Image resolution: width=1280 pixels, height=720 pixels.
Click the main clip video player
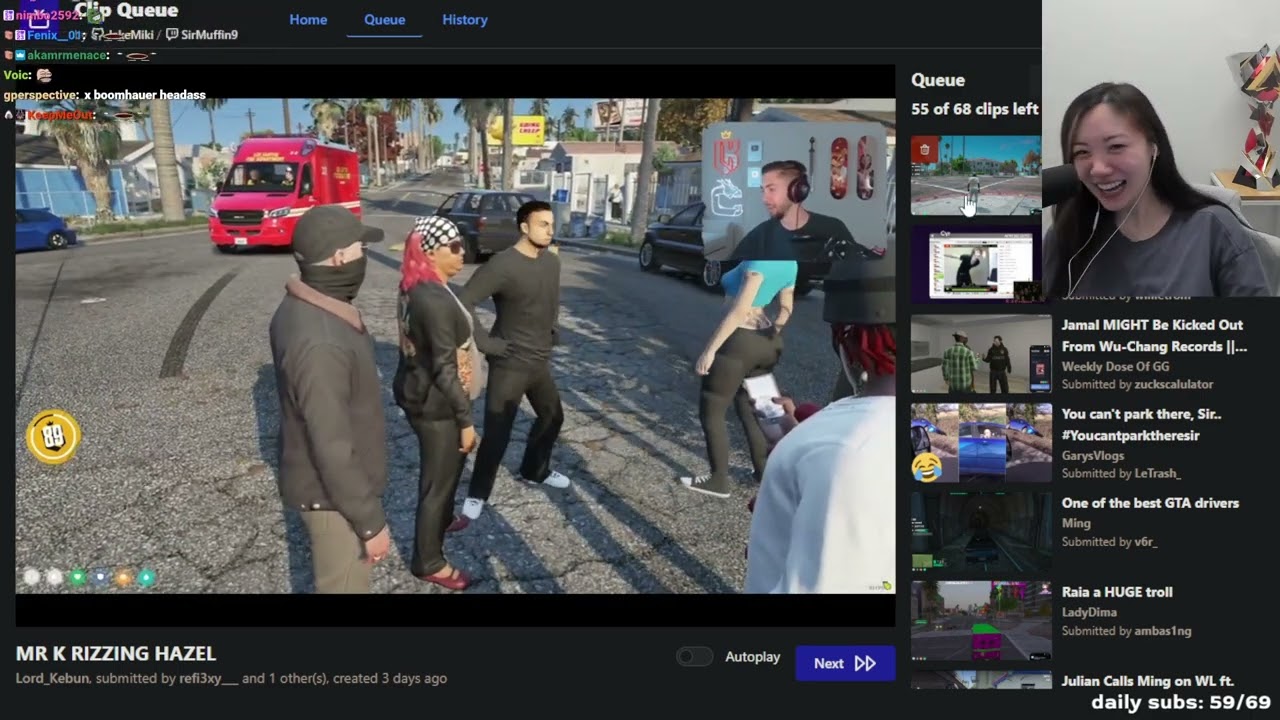click(455, 346)
